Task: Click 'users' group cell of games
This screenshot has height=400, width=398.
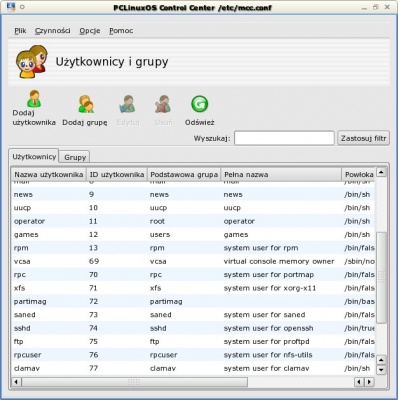Action: tap(160, 235)
